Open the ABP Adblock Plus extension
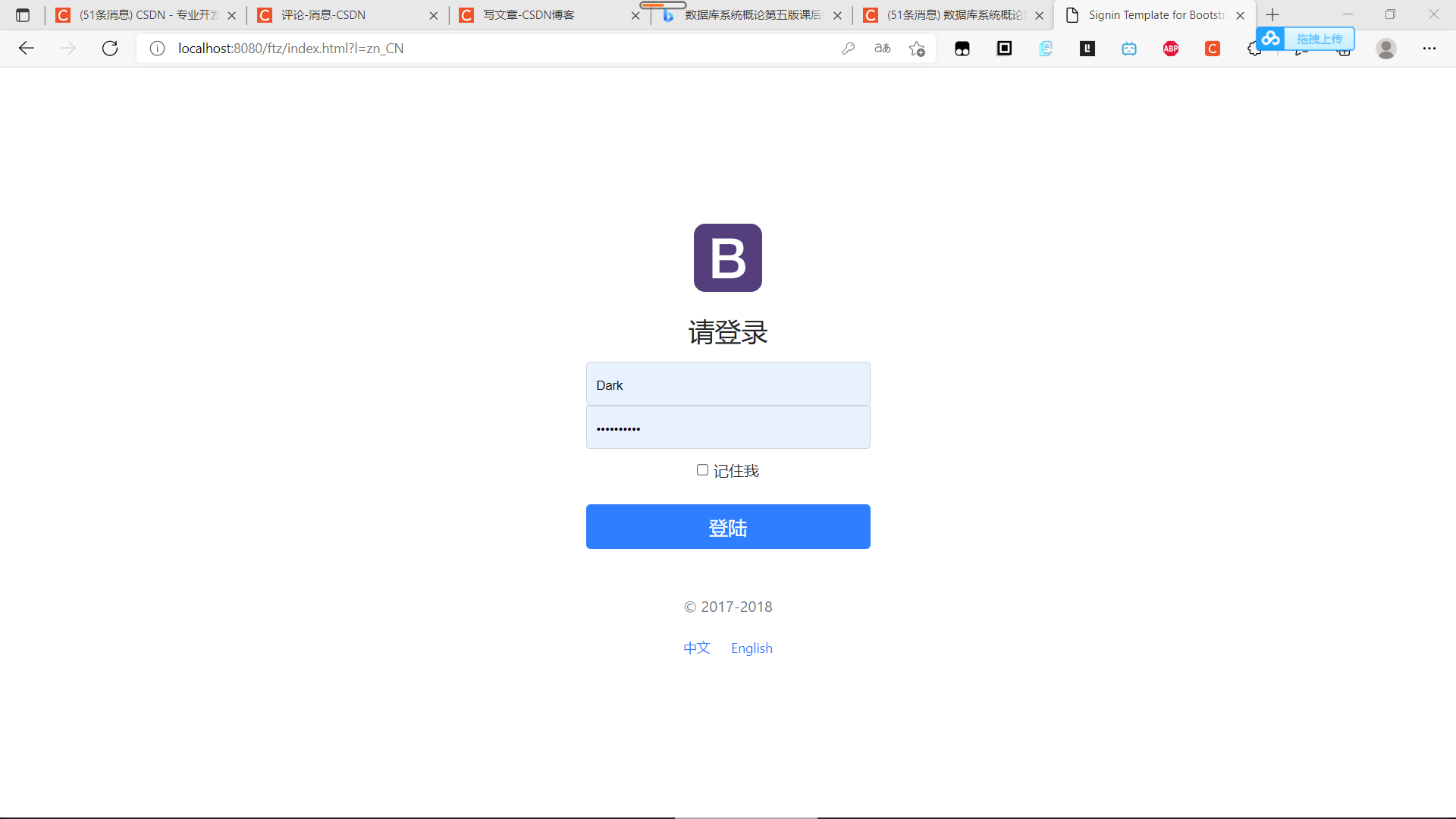 click(x=1171, y=49)
